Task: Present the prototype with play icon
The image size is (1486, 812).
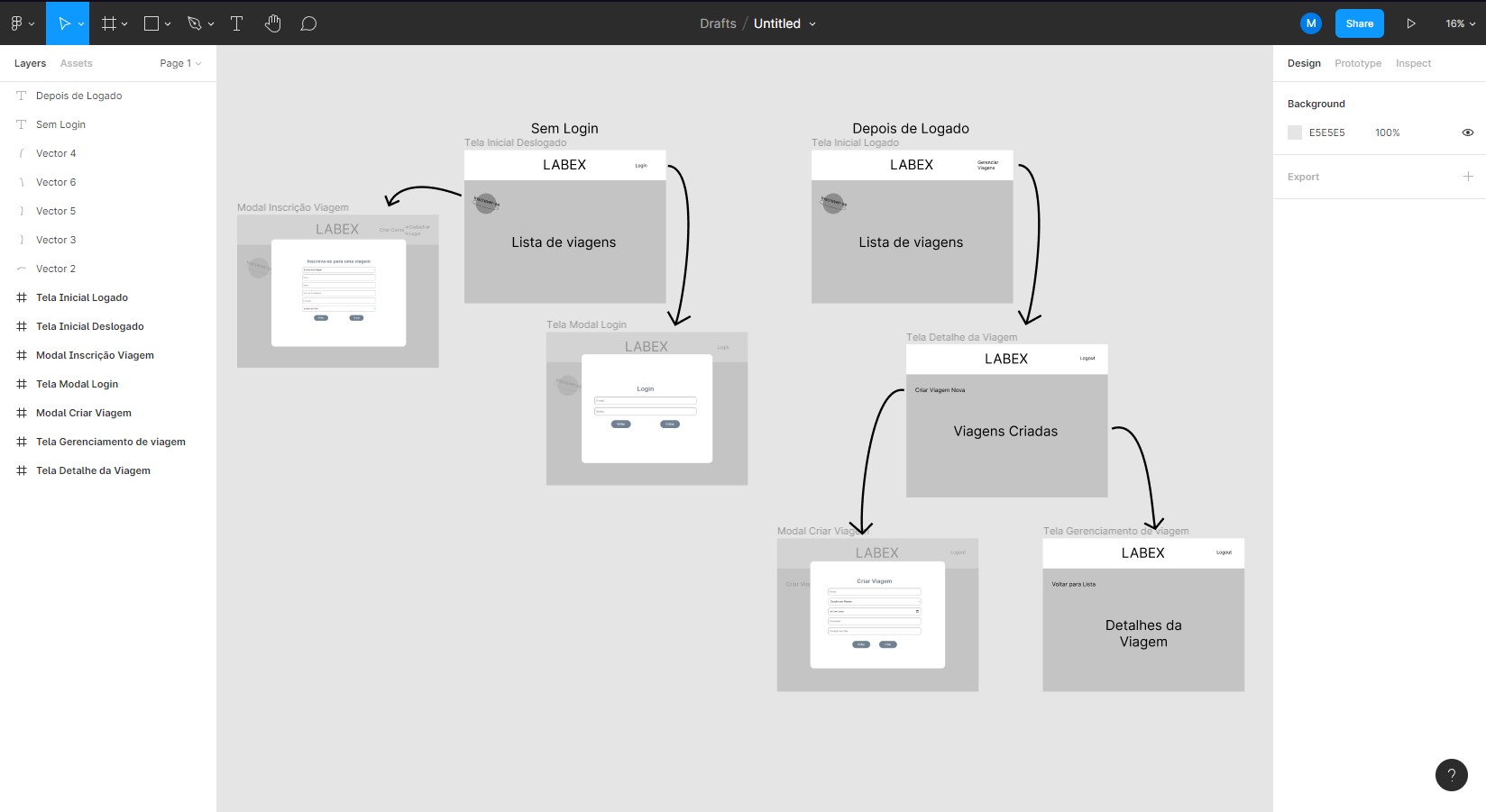Action: point(1411,23)
